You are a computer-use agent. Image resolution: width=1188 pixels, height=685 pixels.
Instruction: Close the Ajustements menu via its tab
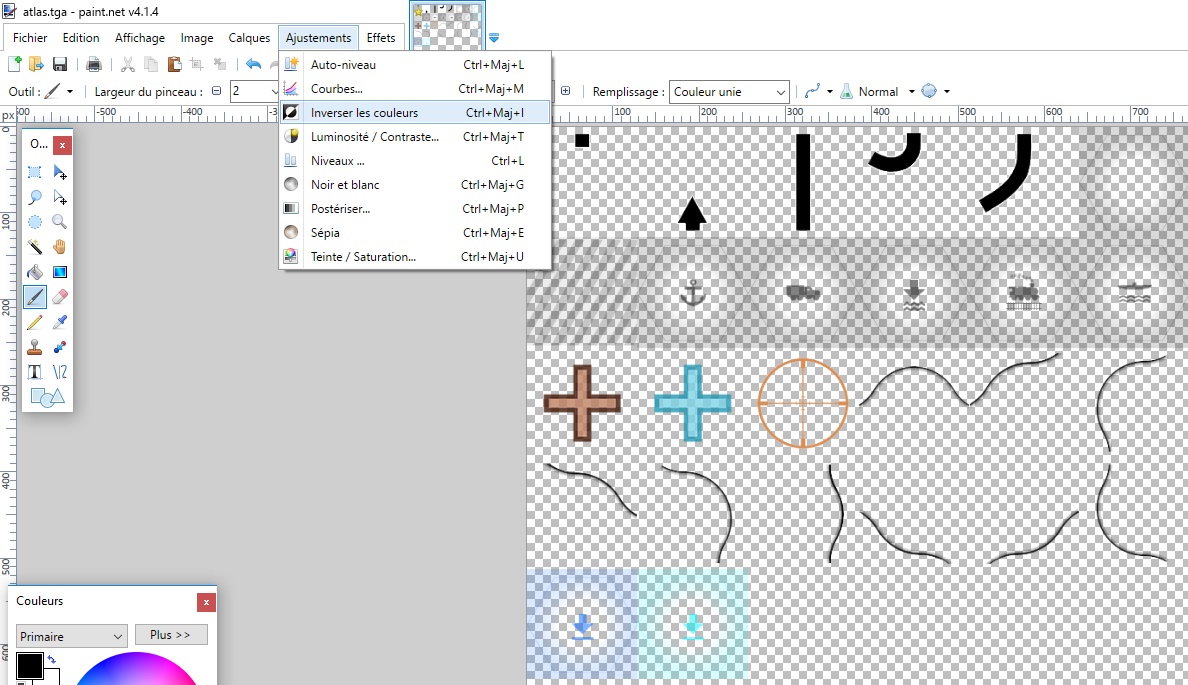click(x=318, y=38)
